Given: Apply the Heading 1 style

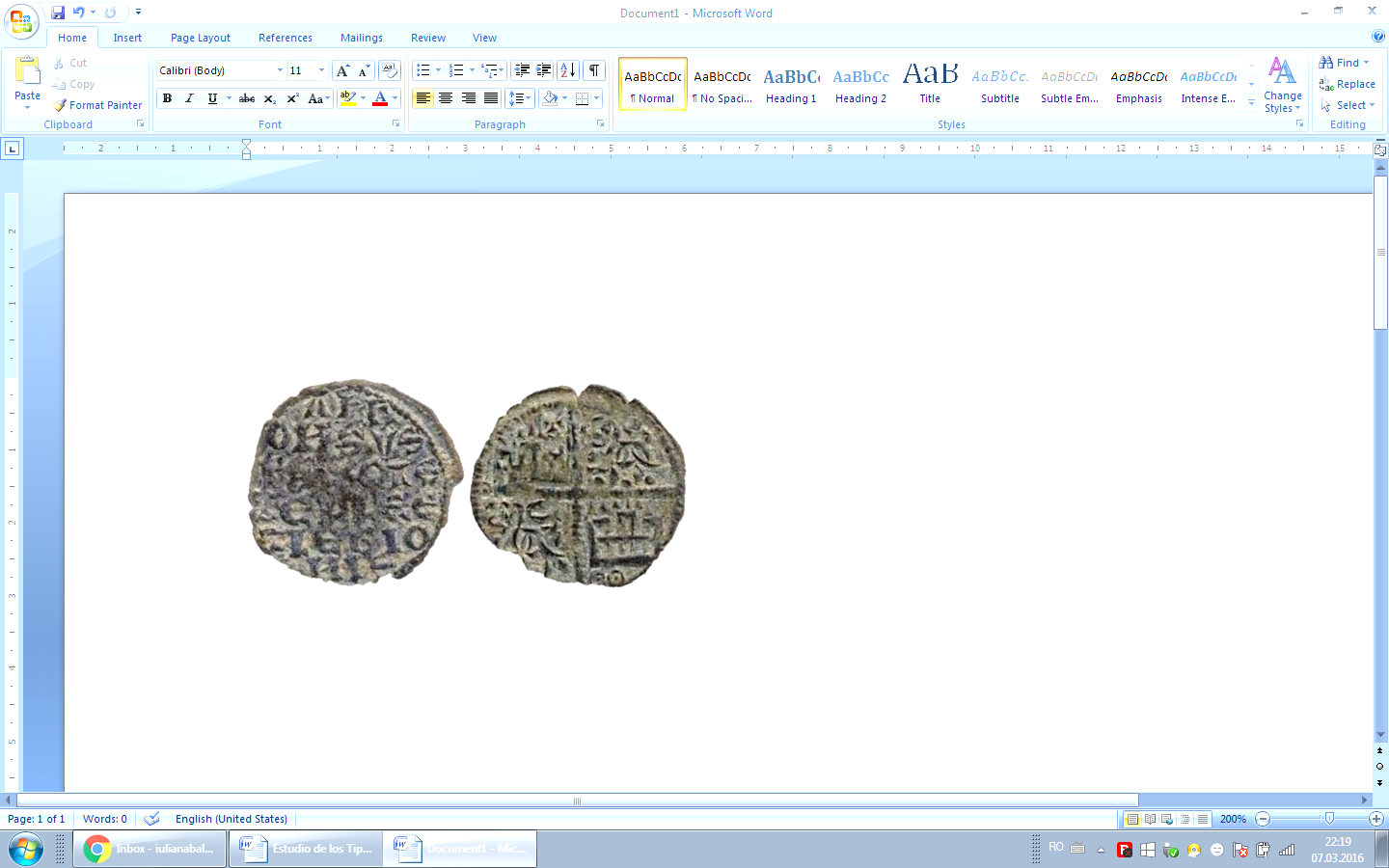Looking at the screenshot, I should pos(791,85).
